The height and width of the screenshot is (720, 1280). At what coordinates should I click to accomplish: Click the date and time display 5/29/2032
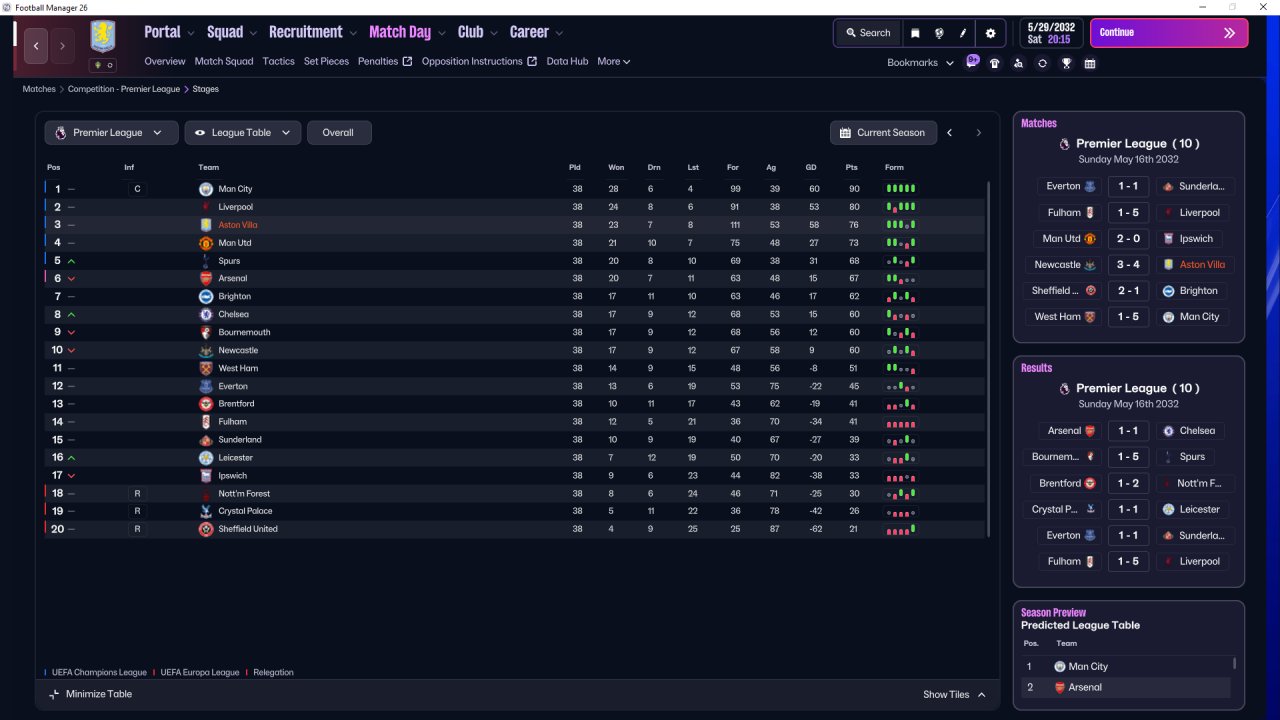pos(1049,33)
